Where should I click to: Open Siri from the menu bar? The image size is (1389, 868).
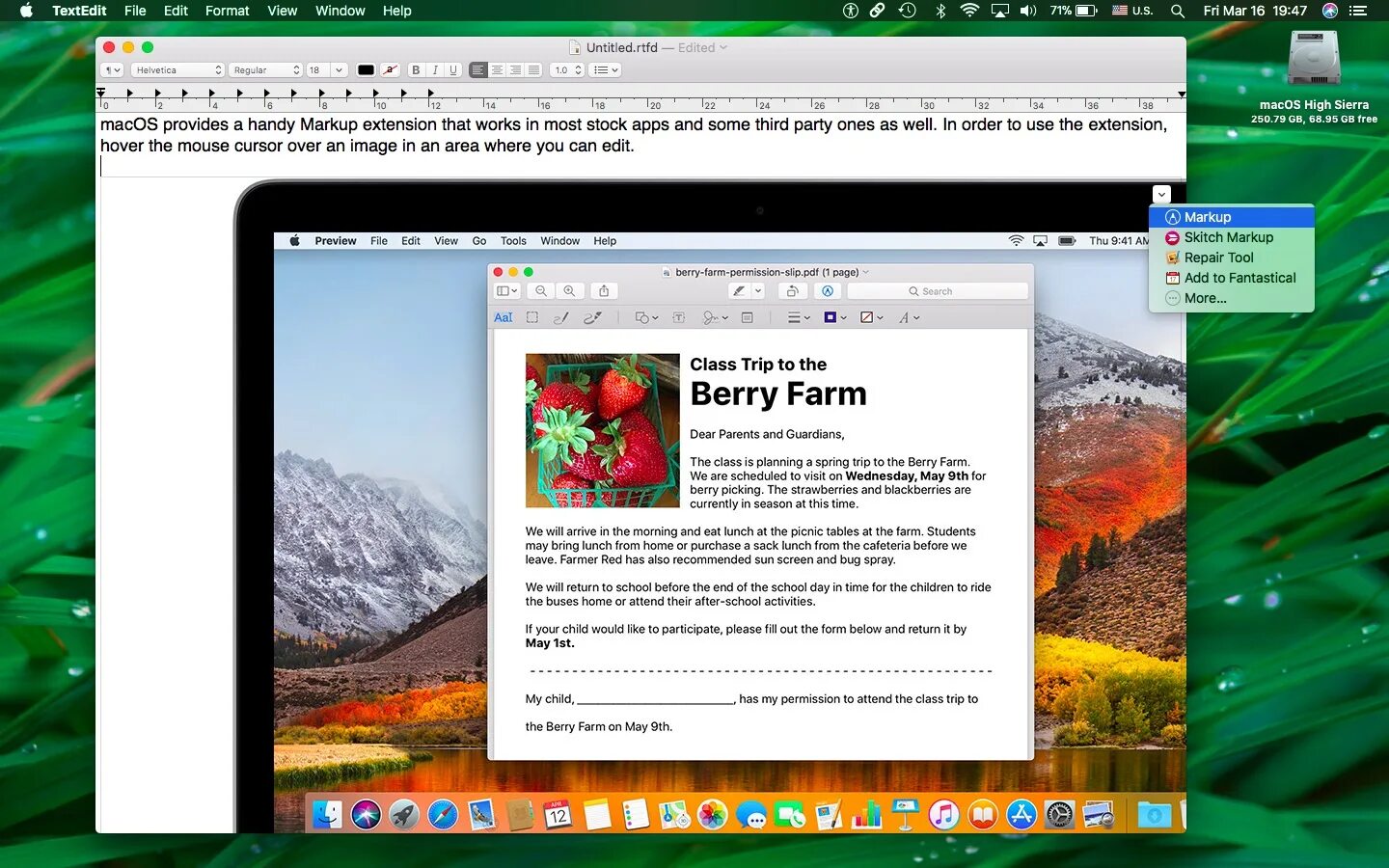click(1330, 11)
